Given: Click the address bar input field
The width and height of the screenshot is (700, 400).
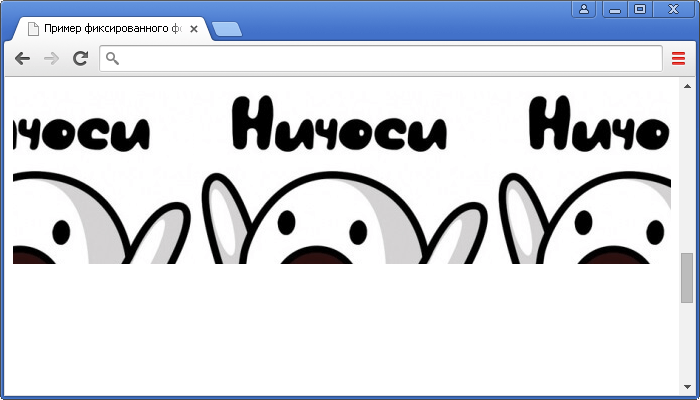Looking at the screenshot, I should (381, 58).
